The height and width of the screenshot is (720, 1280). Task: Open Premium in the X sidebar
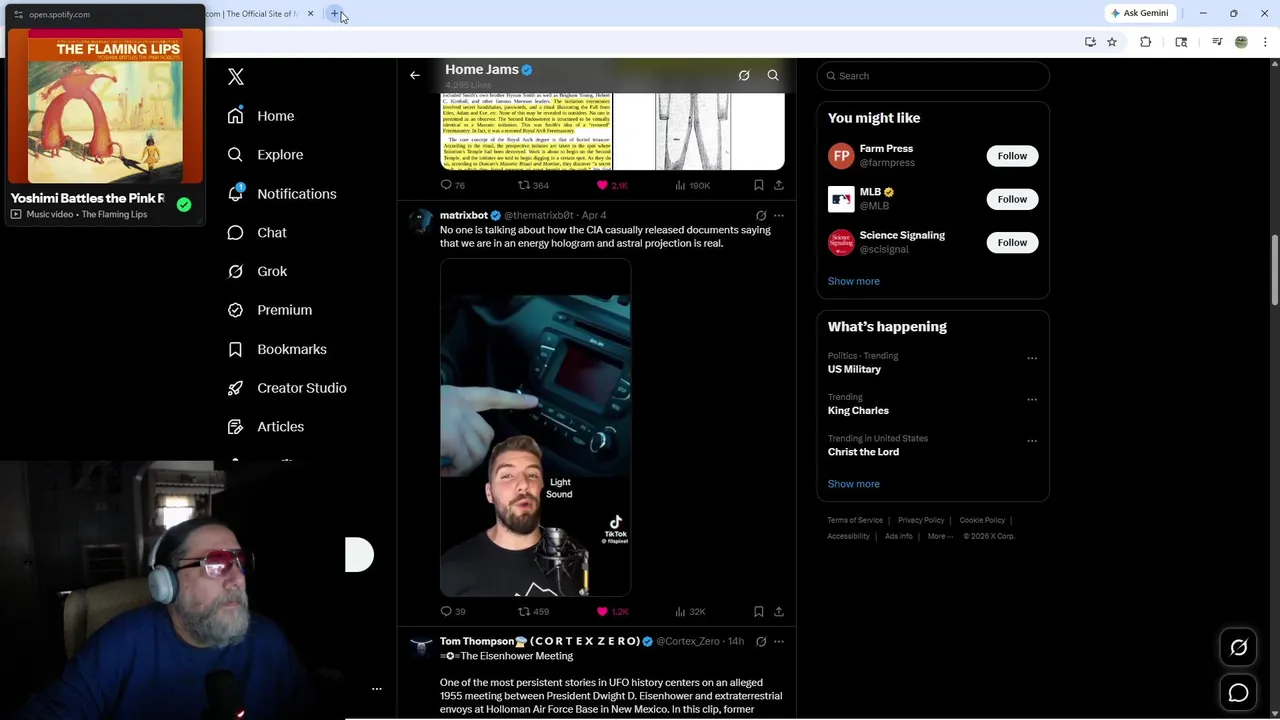click(270, 310)
